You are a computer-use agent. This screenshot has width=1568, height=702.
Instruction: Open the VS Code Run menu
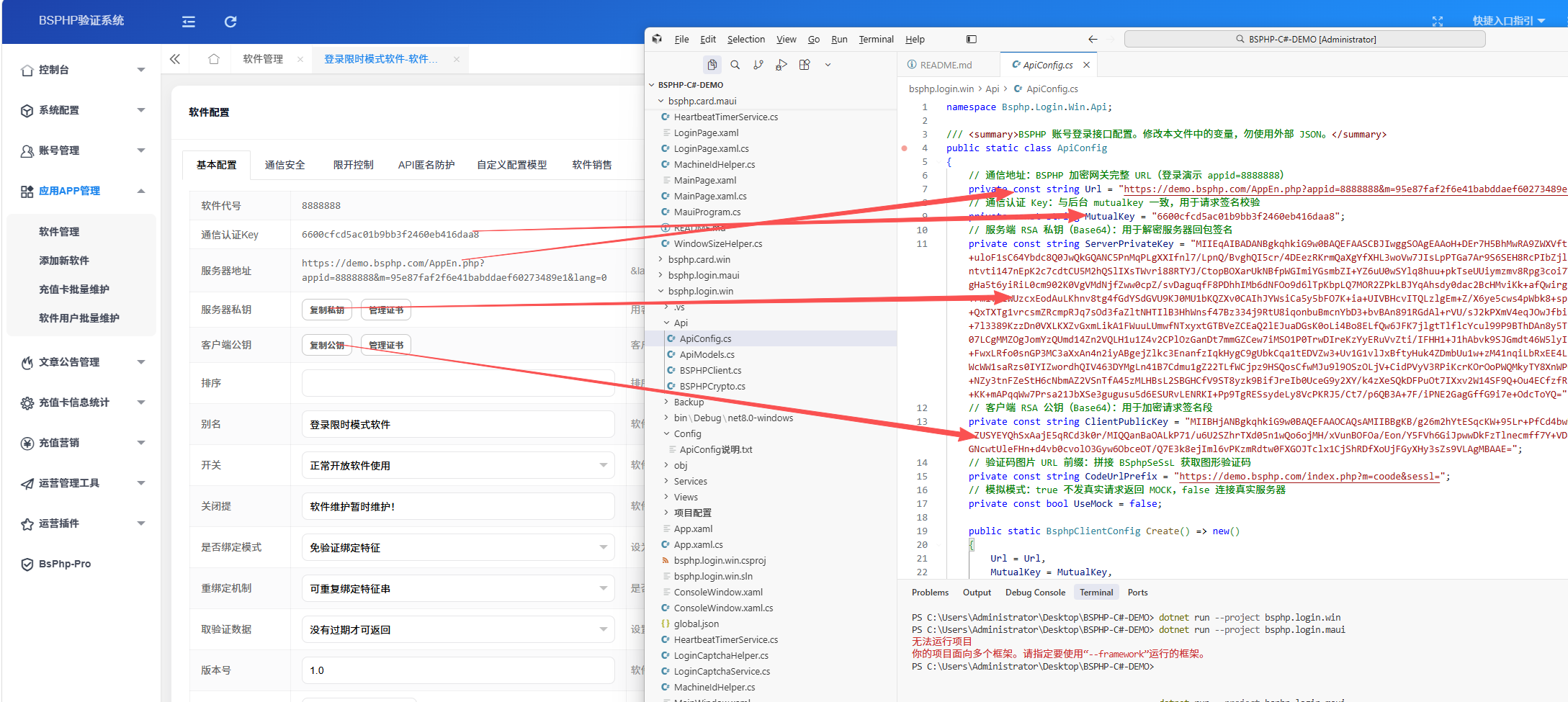pos(839,39)
